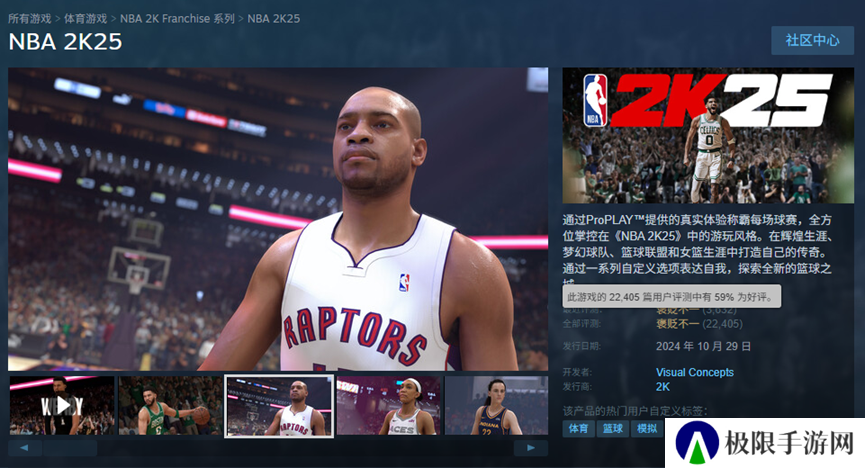865x468 pixels.
Task: Select the Aces player screenshot thumbnail
Action: click(388, 405)
